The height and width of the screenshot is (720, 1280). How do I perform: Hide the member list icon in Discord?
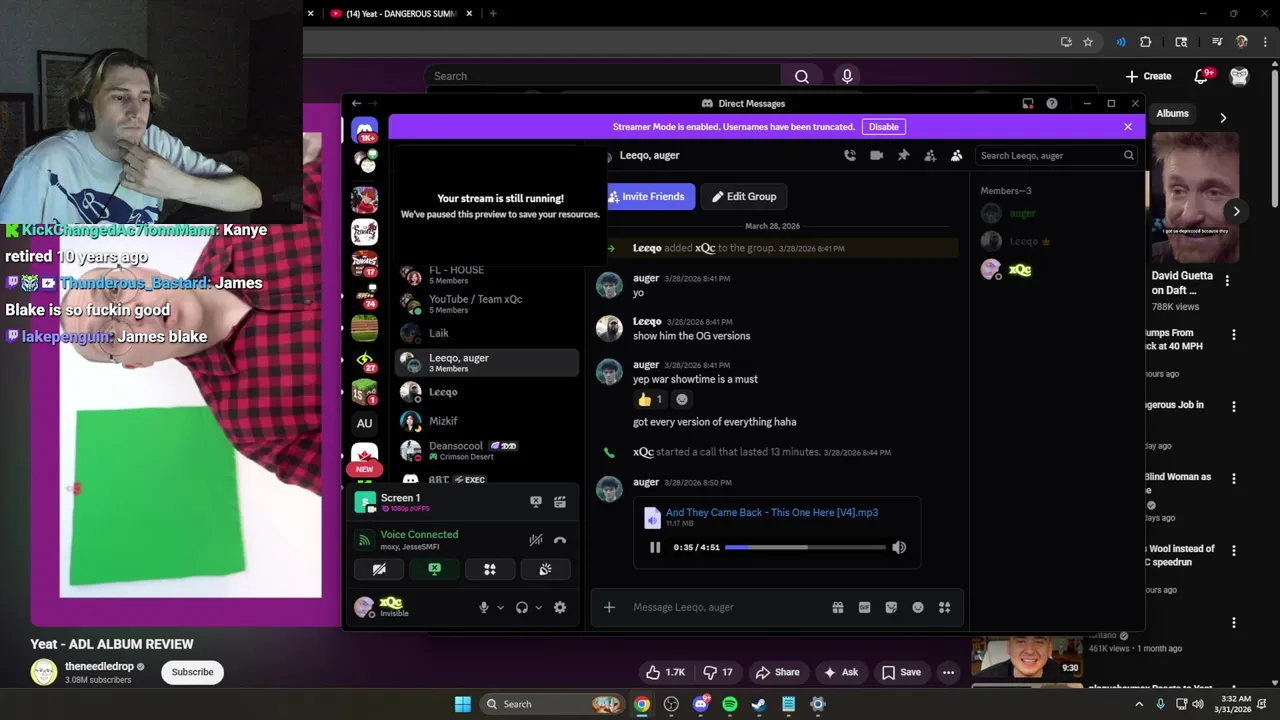point(956,155)
